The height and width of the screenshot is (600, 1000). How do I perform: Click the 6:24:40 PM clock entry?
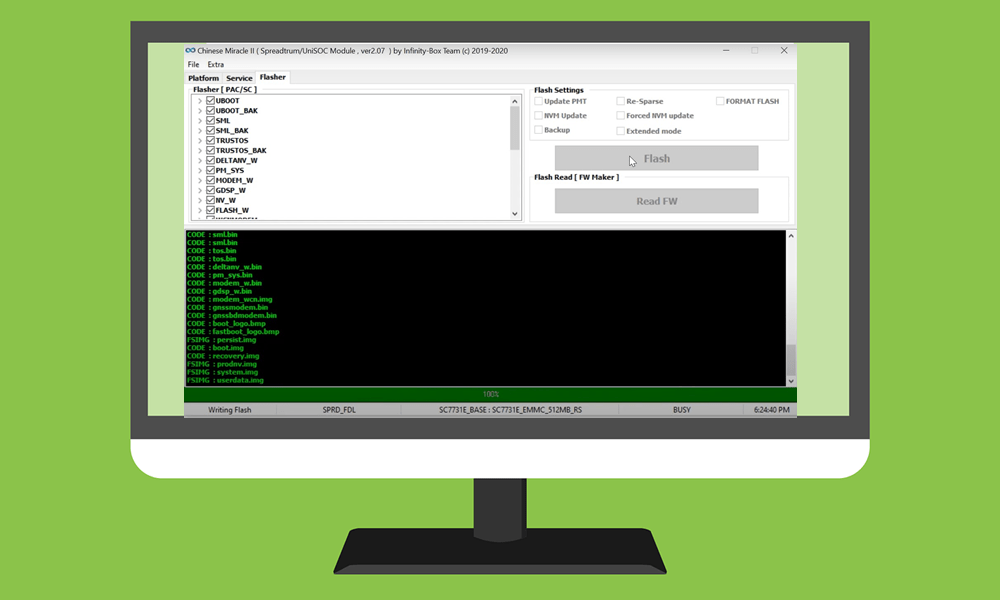pos(771,410)
